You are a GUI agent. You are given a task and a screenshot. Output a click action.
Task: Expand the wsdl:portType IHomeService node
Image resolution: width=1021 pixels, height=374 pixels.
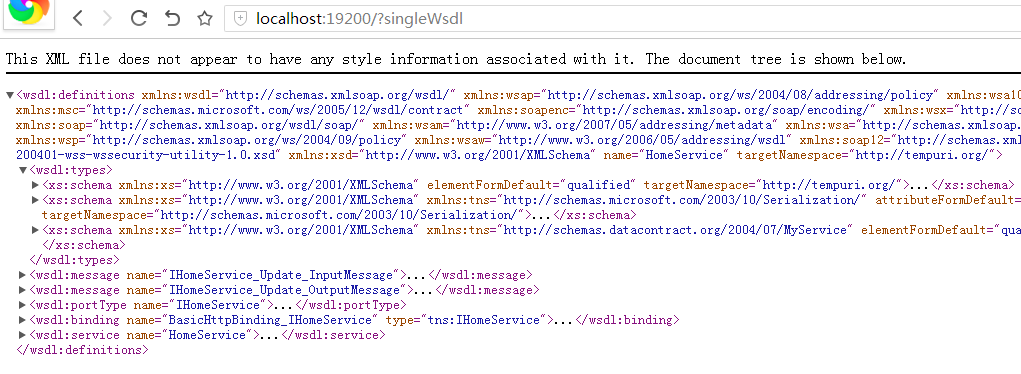pyautogui.click(x=23, y=305)
